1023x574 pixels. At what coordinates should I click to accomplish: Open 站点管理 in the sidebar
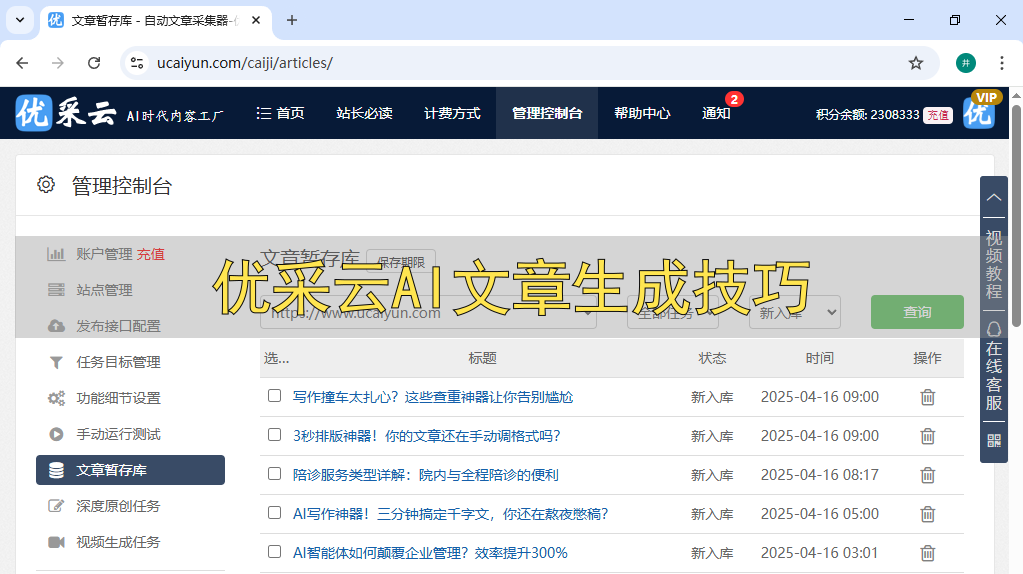[104, 290]
